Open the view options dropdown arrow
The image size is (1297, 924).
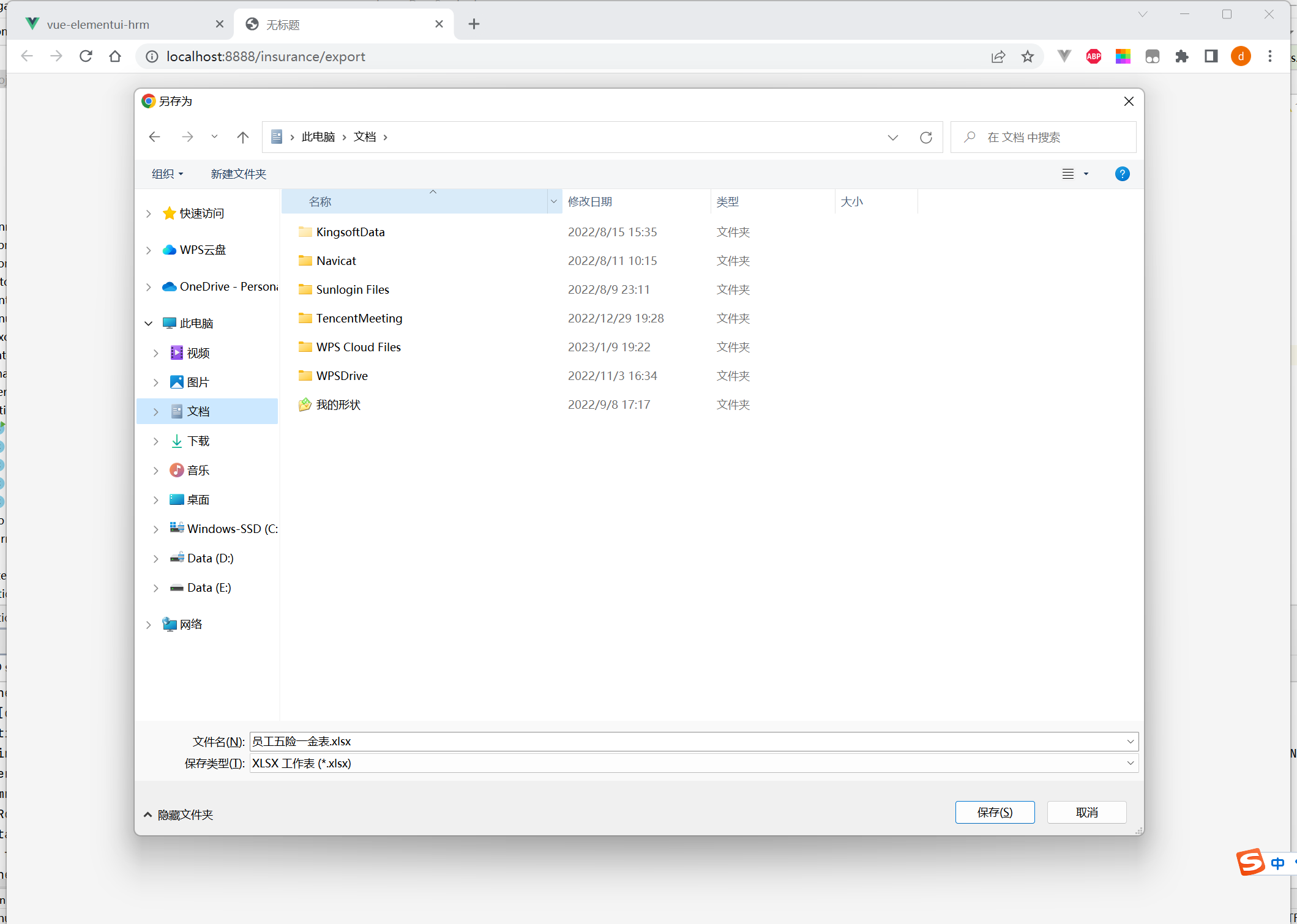pos(1086,174)
